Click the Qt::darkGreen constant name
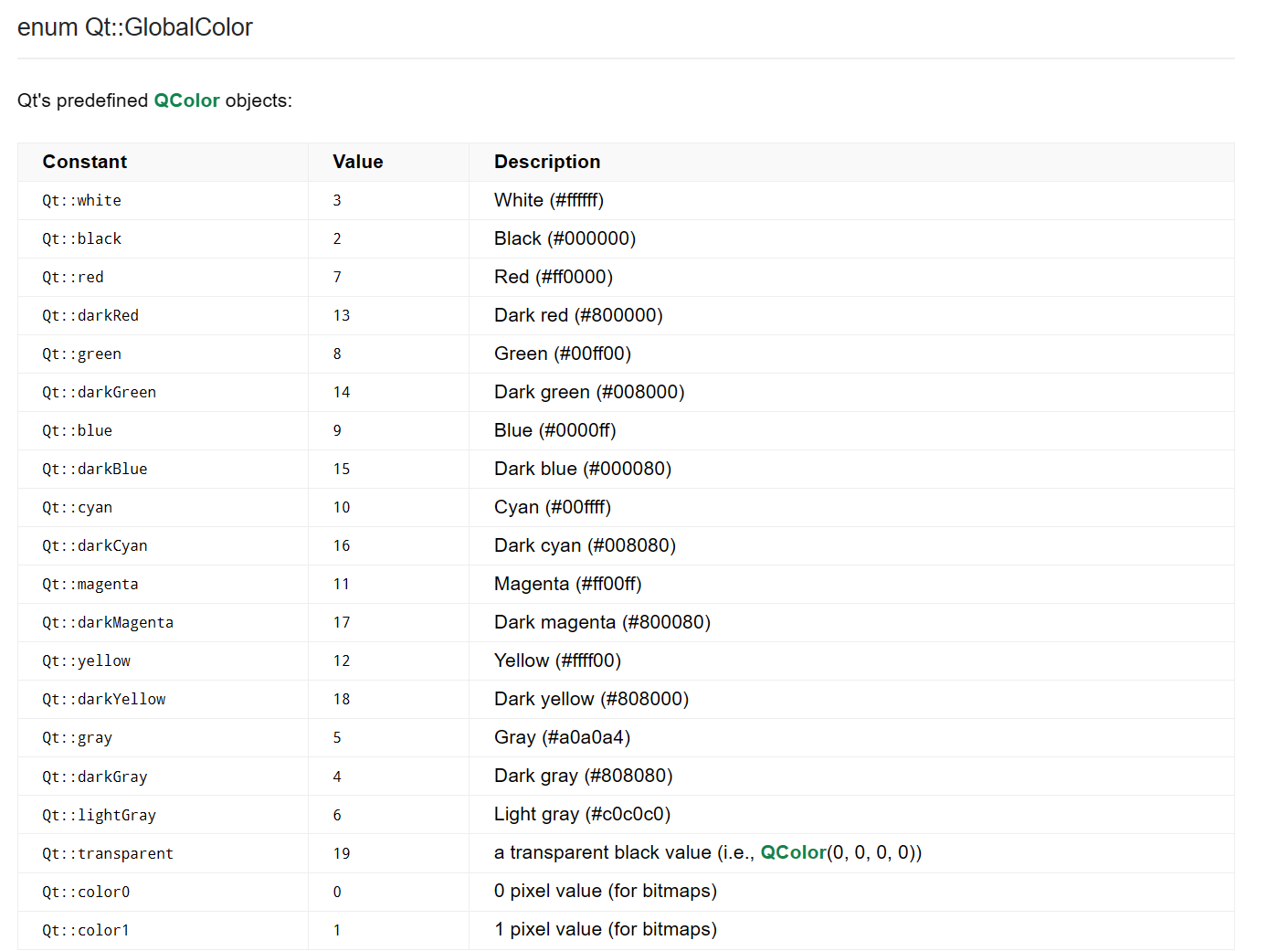 tap(99, 392)
